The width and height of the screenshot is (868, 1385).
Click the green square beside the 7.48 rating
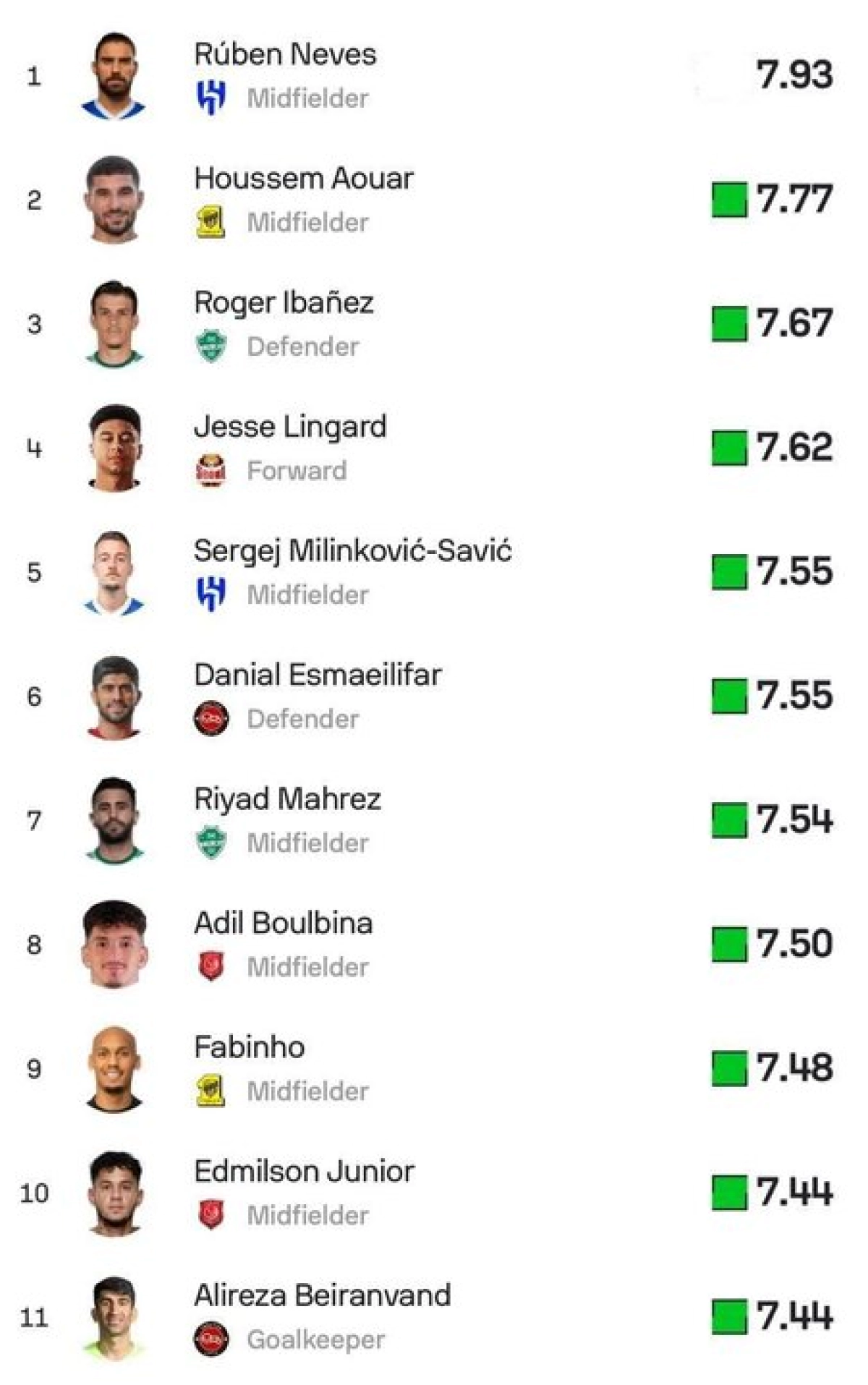point(728,1068)
